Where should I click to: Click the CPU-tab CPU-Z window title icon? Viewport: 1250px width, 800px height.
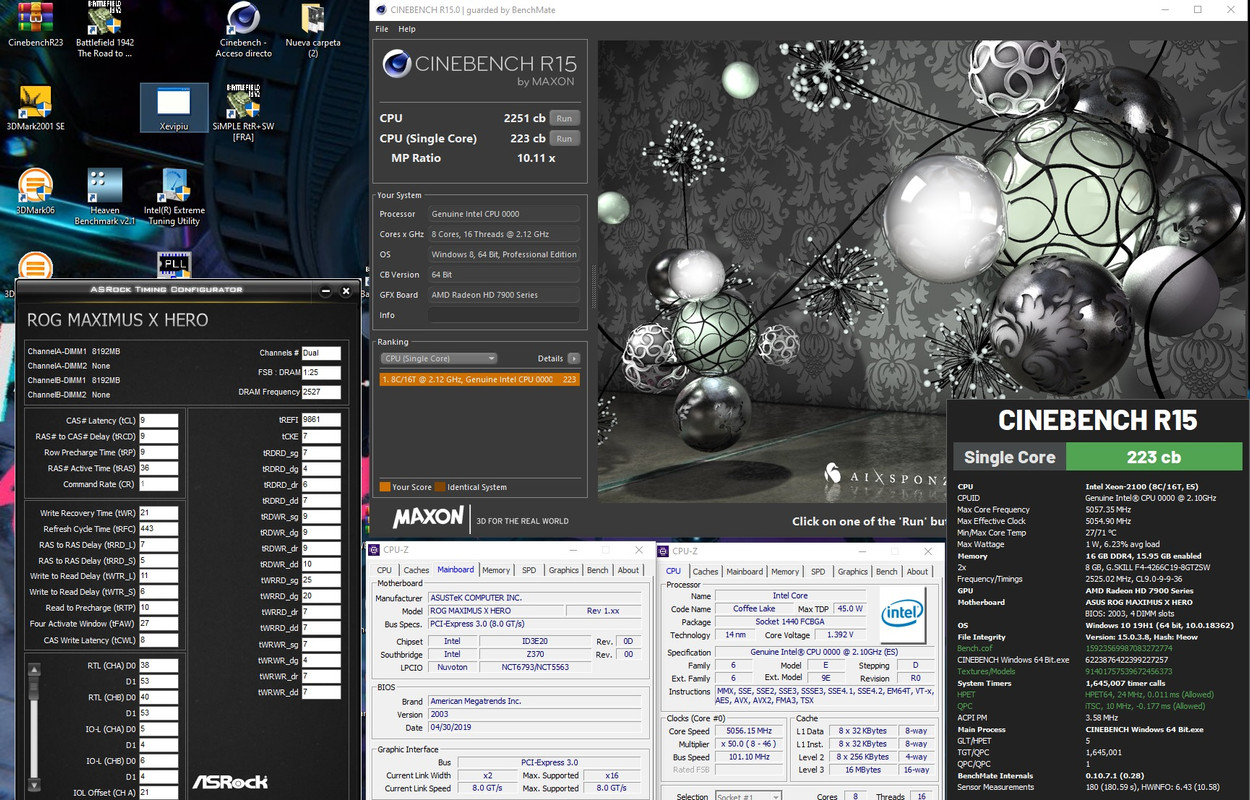(664, 550)
